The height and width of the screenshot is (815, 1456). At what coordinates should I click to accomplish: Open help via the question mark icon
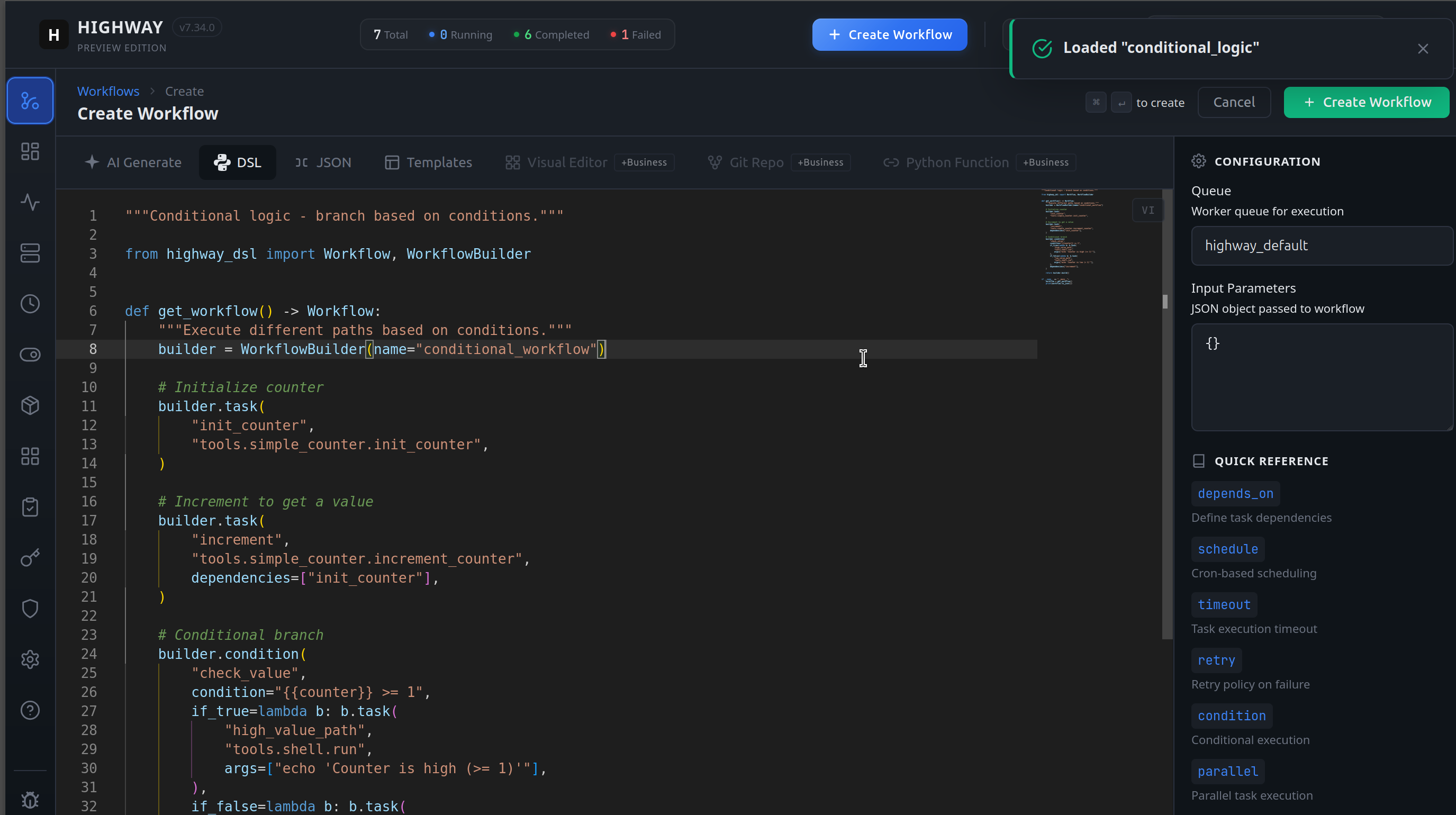point(30,710)
